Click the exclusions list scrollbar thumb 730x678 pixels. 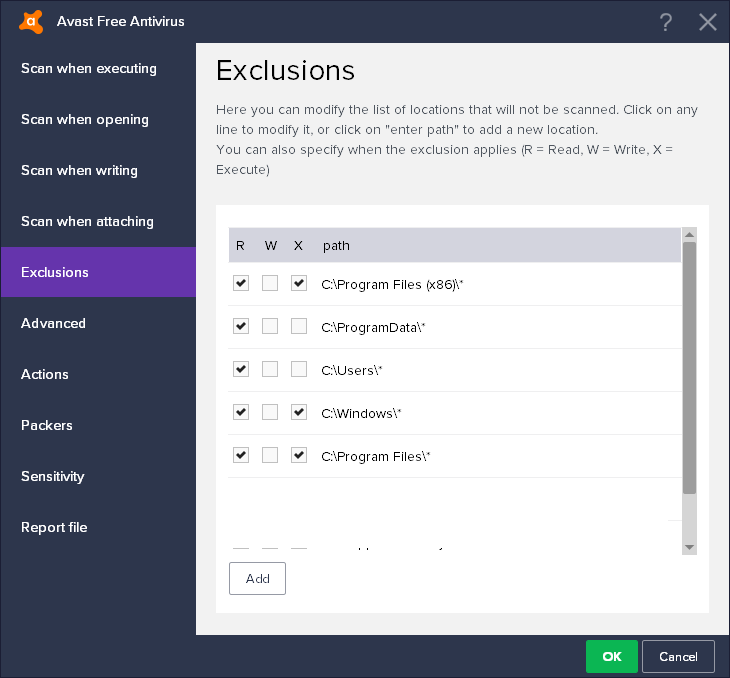[689, 367]
